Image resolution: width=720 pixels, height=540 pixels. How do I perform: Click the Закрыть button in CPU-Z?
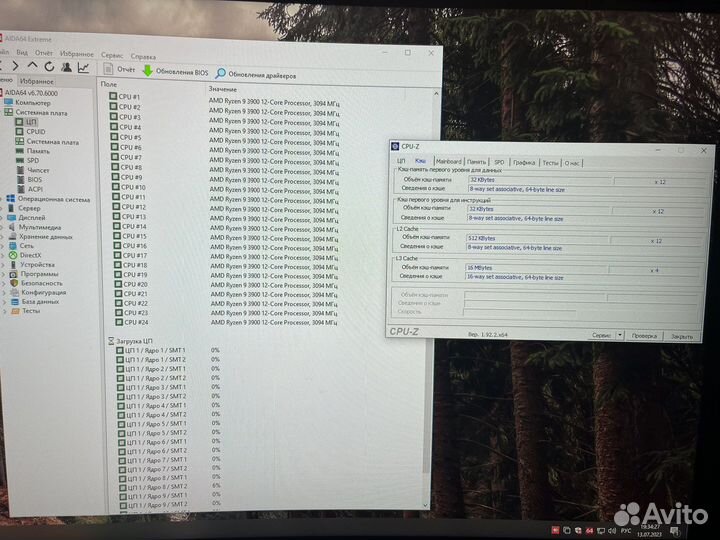click(x=682, y=337)
